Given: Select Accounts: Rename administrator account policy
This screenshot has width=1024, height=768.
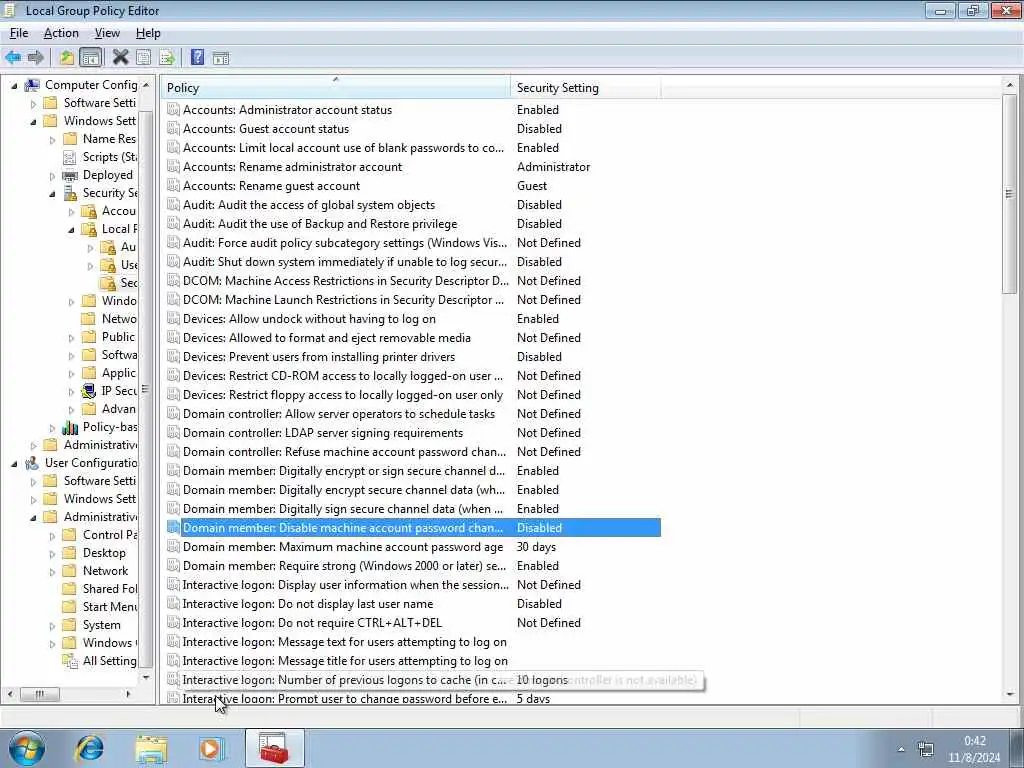Looking at the screenshot, I should [x=293, y=167].
